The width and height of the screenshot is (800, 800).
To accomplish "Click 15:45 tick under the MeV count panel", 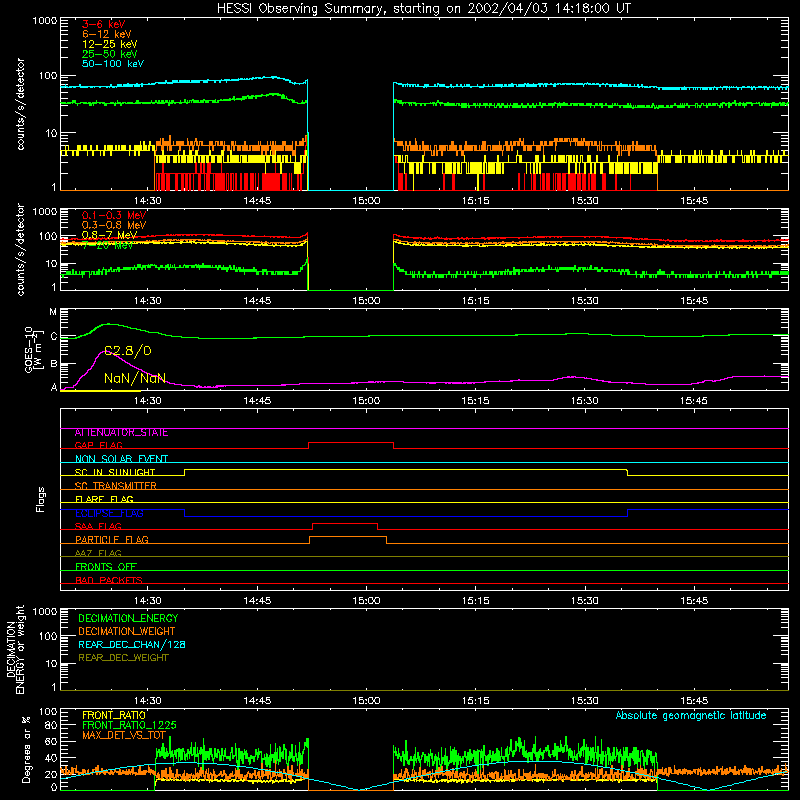I will pyautogui.click(x=694, y=301).
